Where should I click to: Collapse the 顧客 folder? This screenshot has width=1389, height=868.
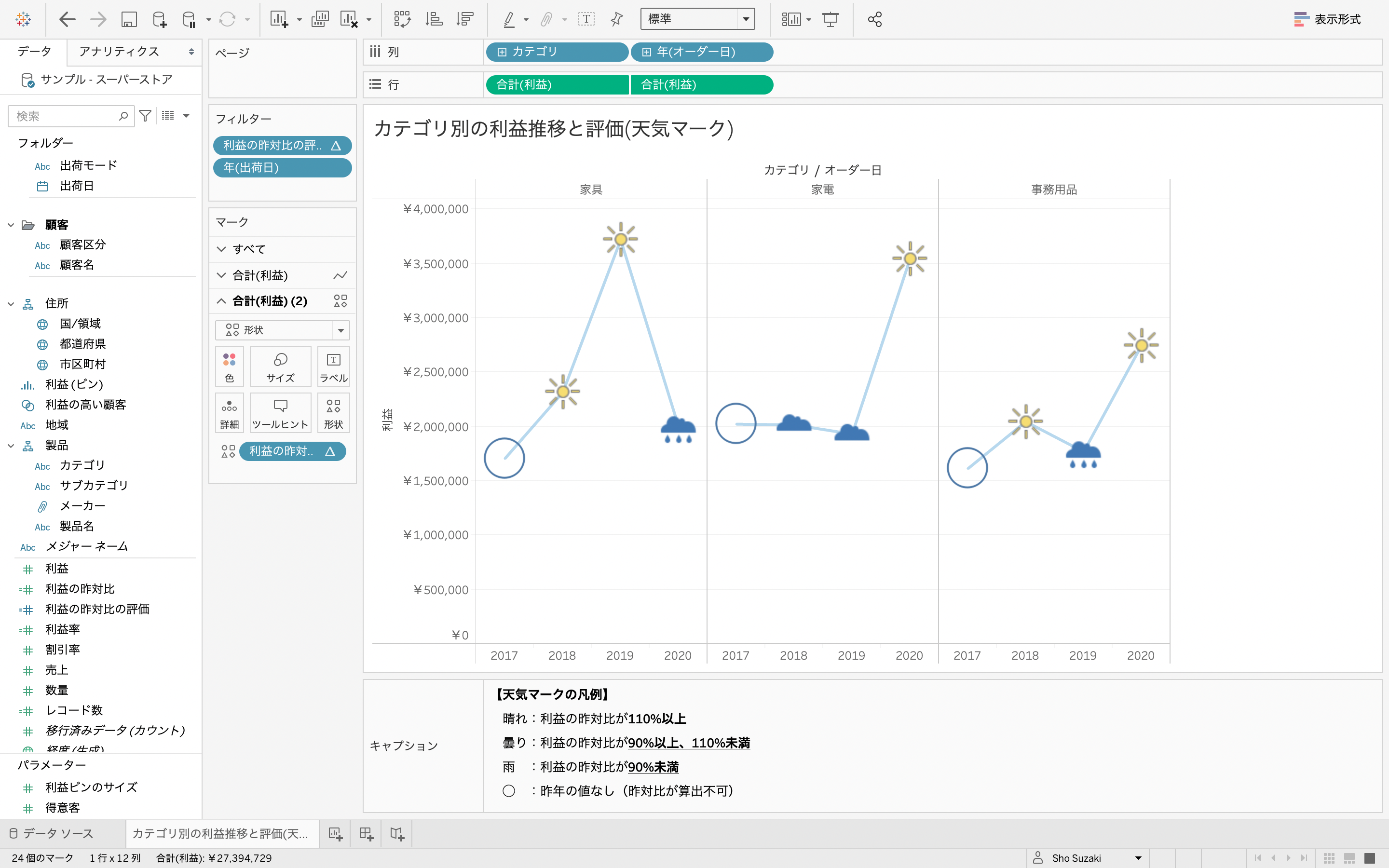point(11,225)
